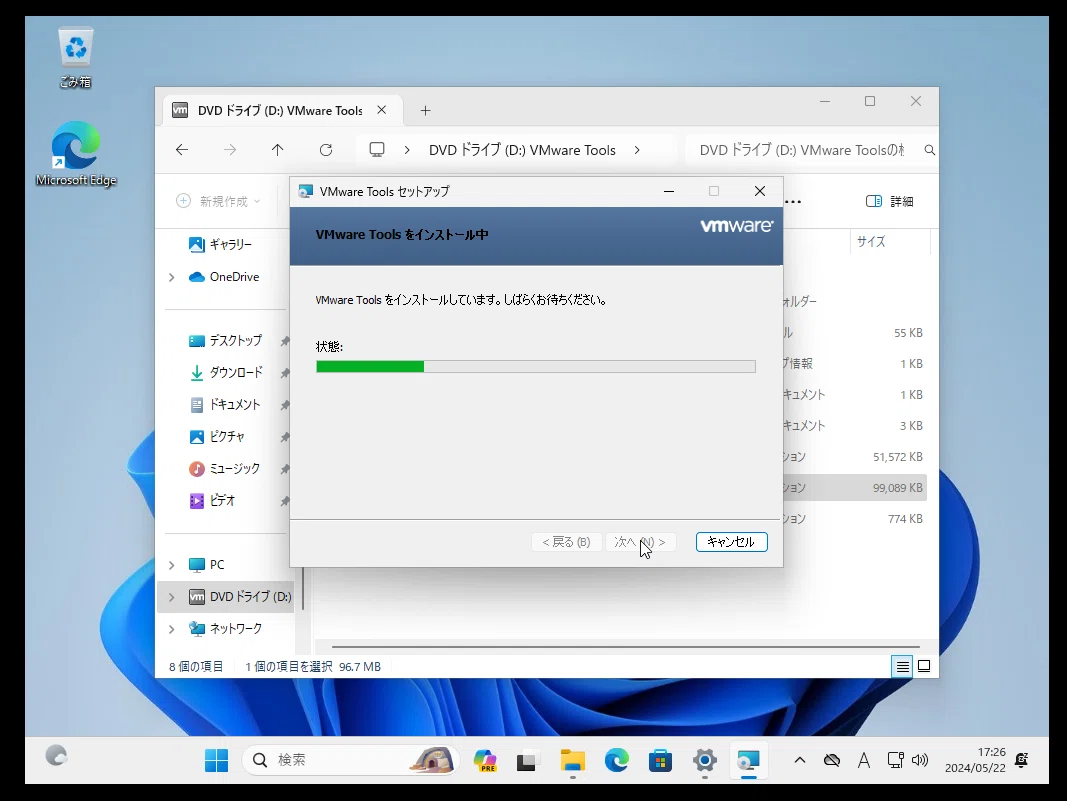Go up one folder level in Explorer
This screenshot has width=1067, height=801.
tap(278, 150)
